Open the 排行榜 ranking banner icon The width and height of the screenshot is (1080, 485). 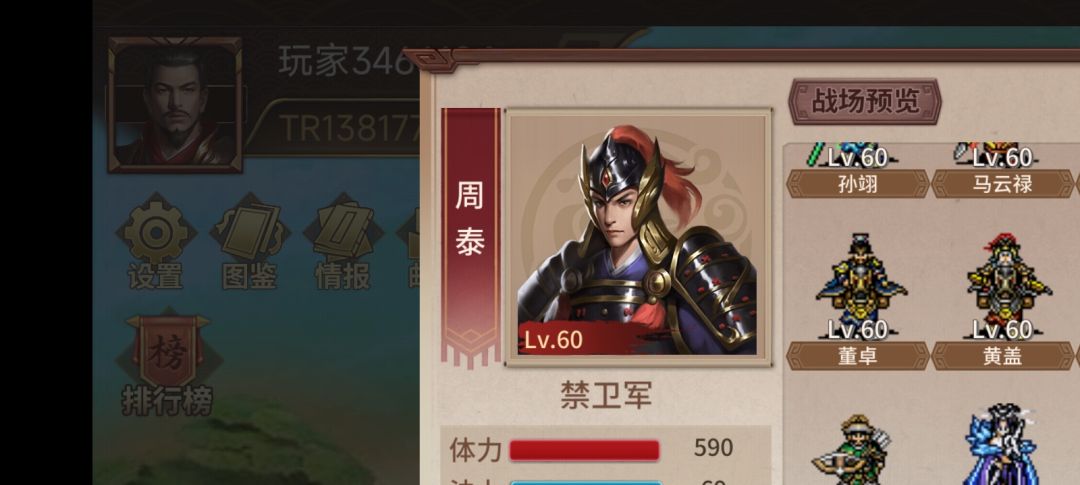(167, 352)
